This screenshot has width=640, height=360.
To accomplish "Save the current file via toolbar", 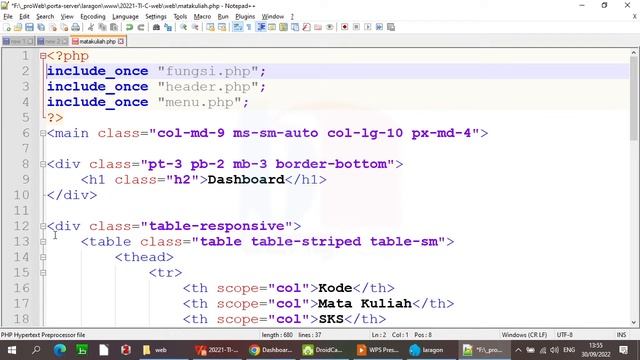I will pyautogui.click(x=29, y=27).
